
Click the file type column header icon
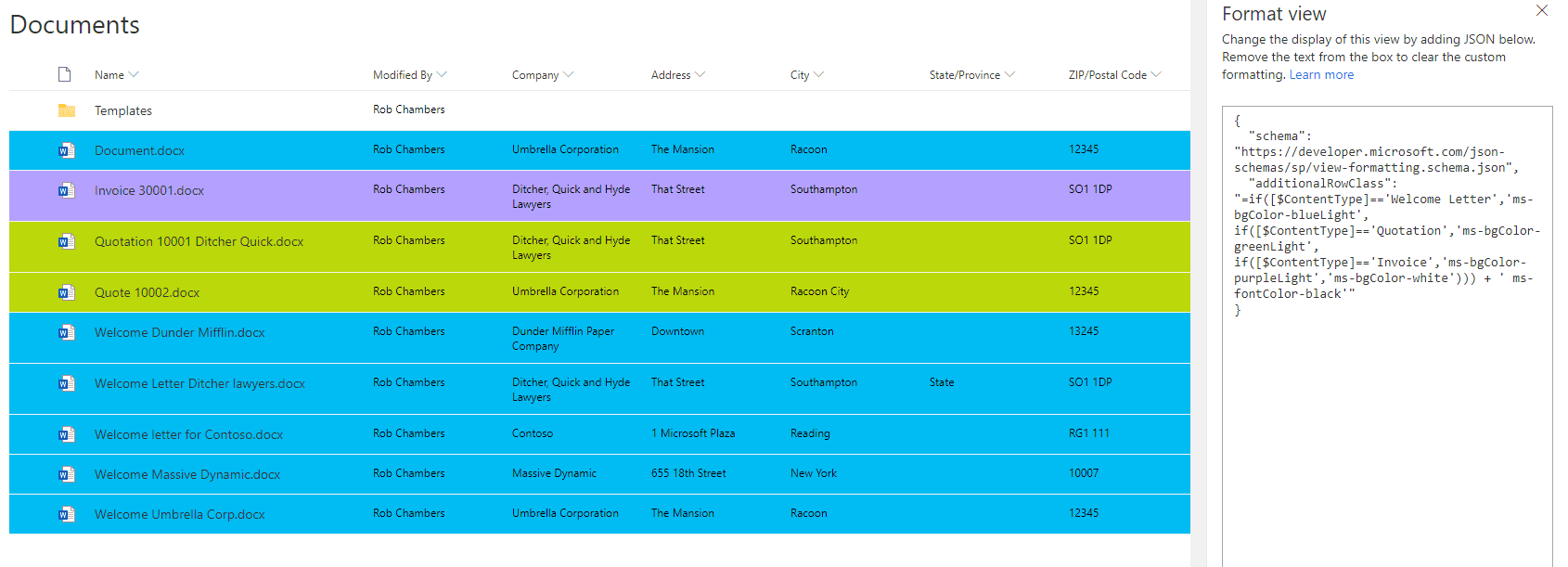pos(65,74)
